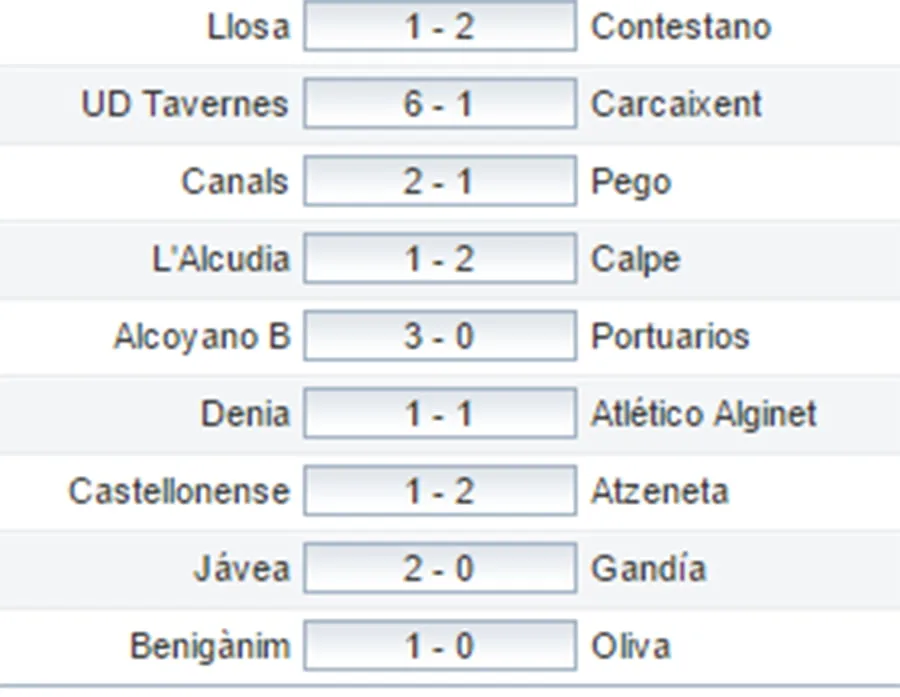900x697 pixels.
Task: Click the Canals team name
Action: (235, 182)
